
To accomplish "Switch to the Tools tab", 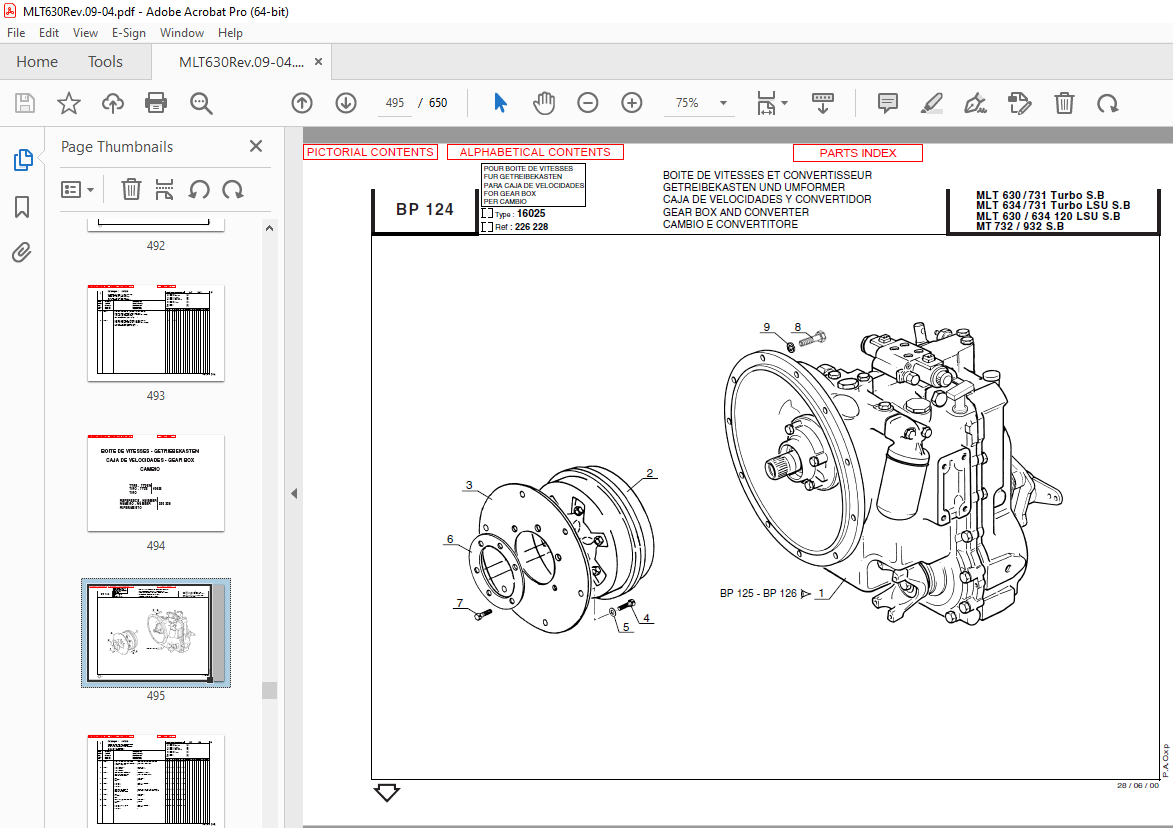I will point(105,62).
